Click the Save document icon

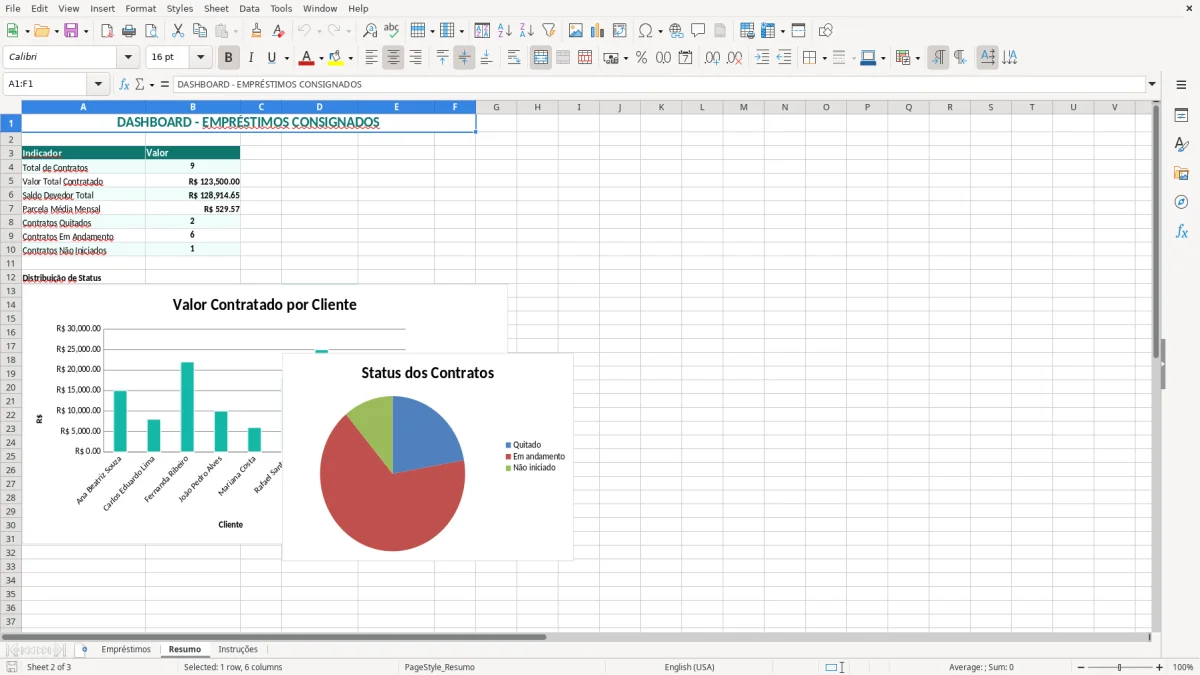71,31
